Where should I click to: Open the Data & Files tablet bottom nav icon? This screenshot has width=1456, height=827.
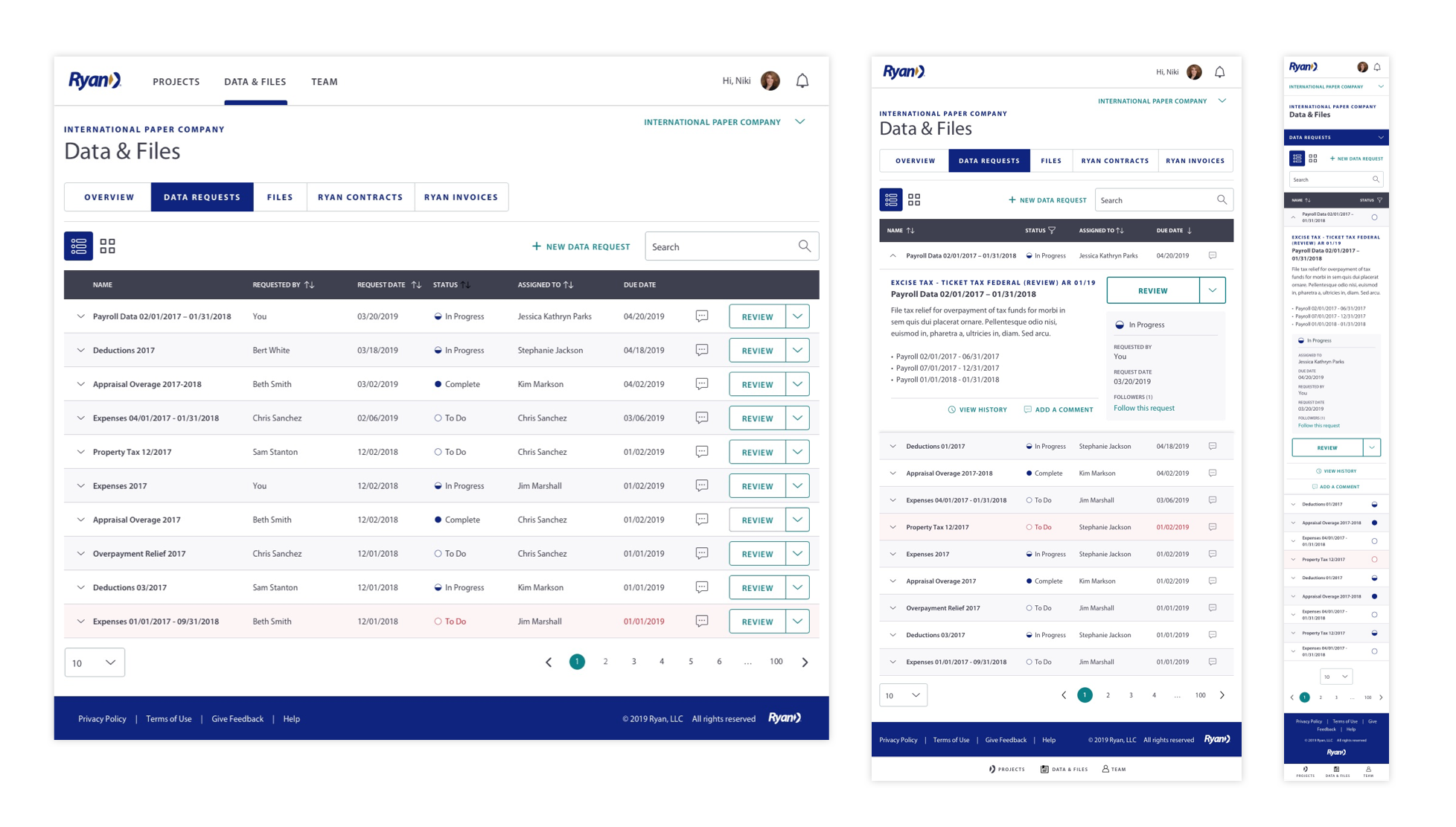1044,769
